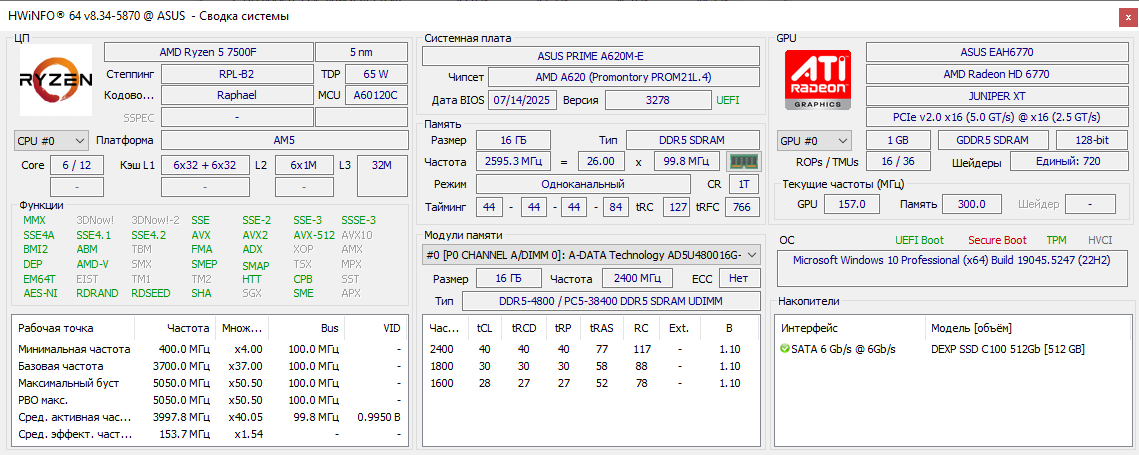
Task: Click the AM5 platform field
Action: point(286,140)
